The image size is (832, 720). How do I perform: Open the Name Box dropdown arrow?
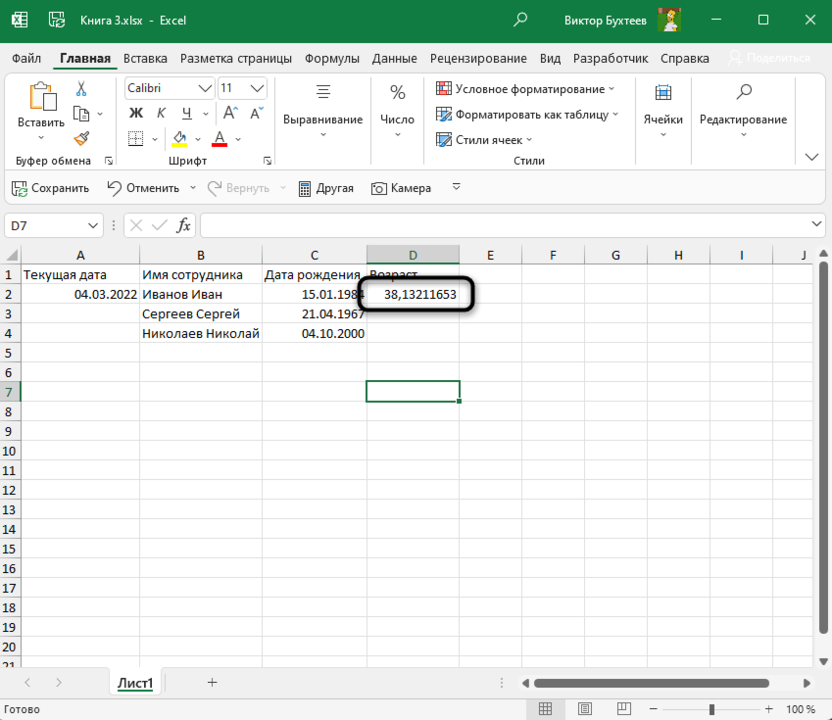(x=93, y=225)
